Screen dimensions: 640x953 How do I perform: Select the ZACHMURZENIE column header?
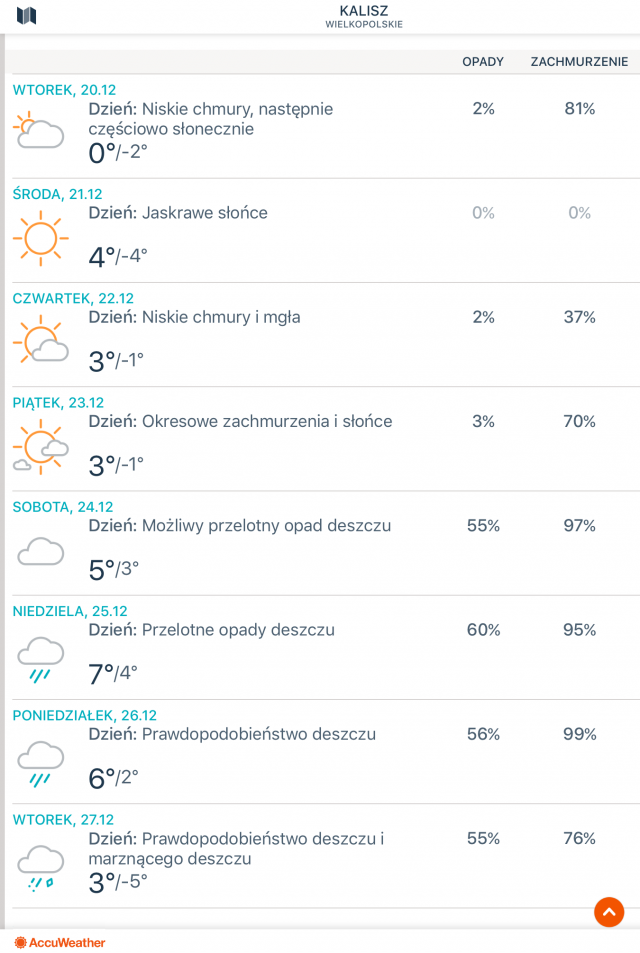tap(579, 61)
